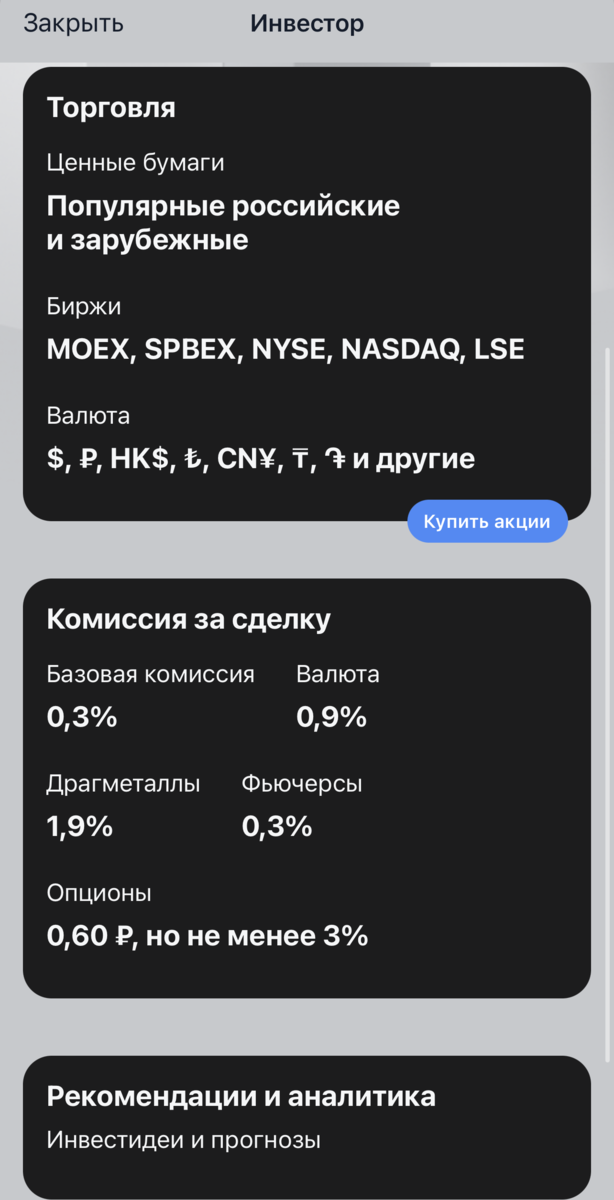Select the Фьючерсы 0,3% value
The width and height of the screenshot is (614, 1200).
[x=277, y=827]
